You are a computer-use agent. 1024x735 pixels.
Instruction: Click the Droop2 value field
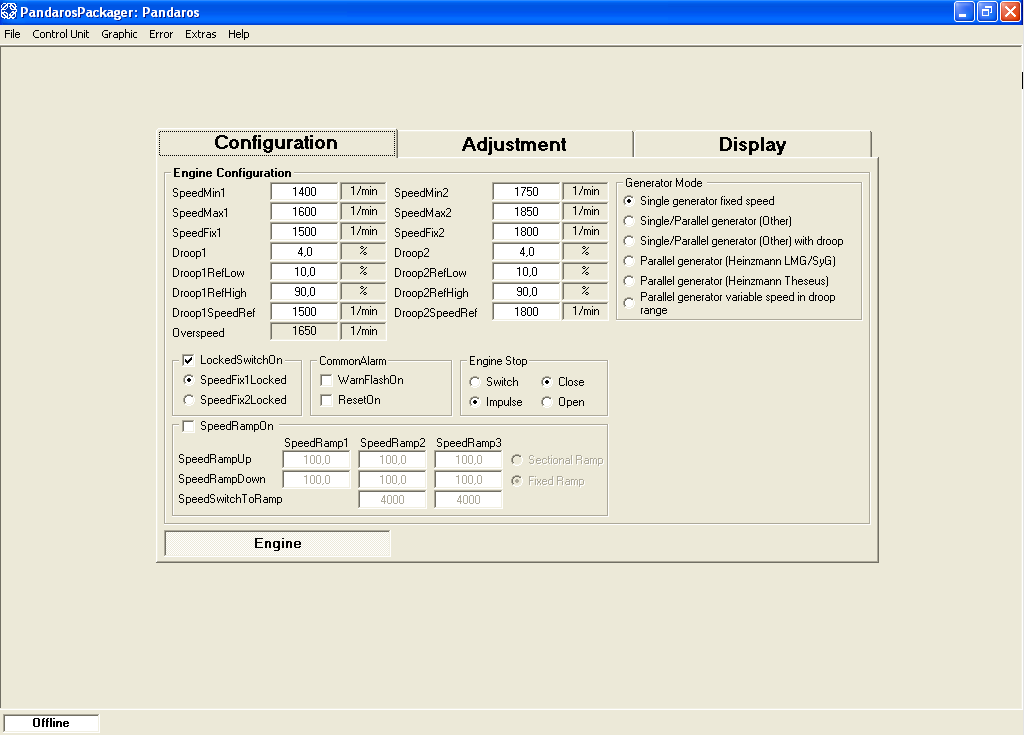tap(526, 252)
